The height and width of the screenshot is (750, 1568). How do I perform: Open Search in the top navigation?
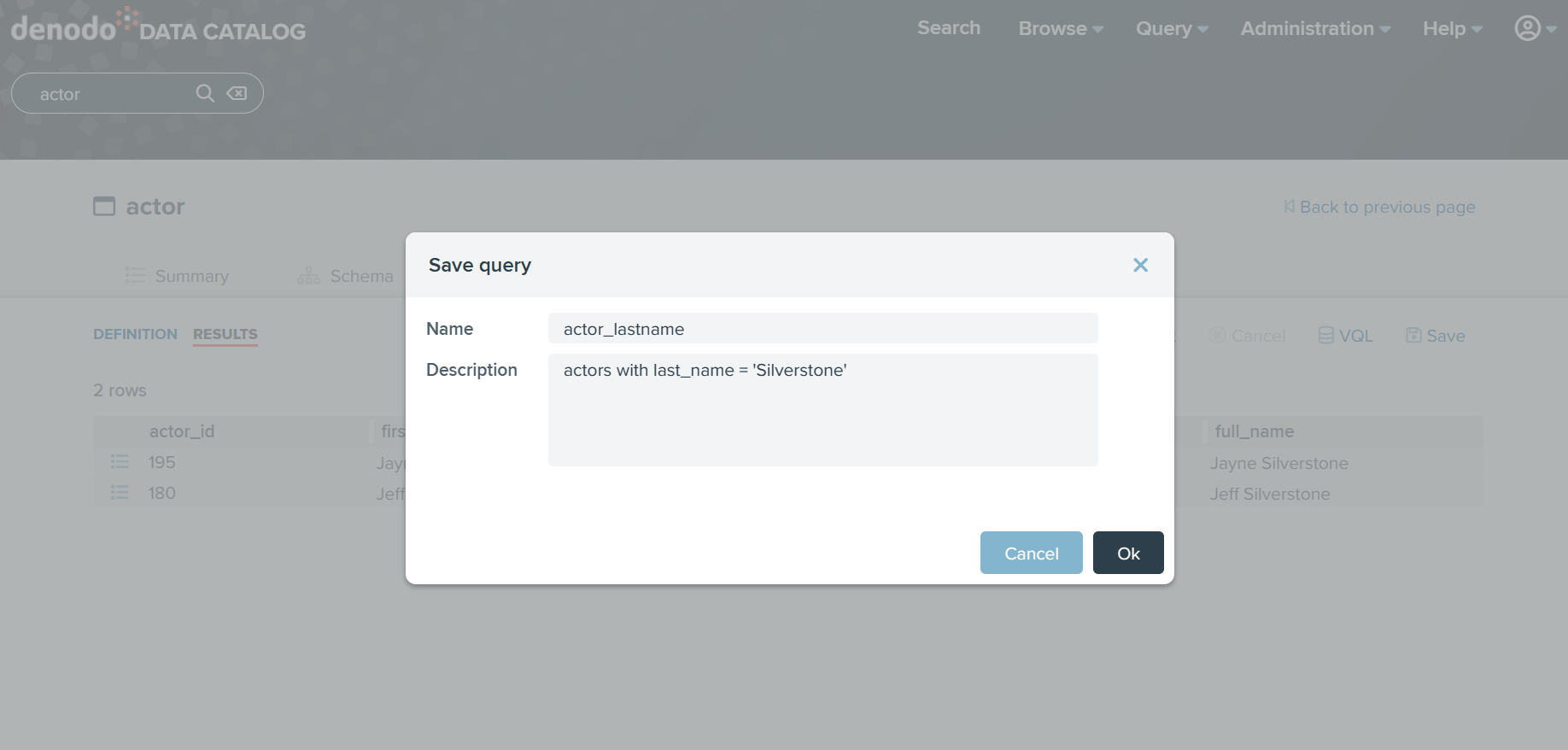click(949, 28)
